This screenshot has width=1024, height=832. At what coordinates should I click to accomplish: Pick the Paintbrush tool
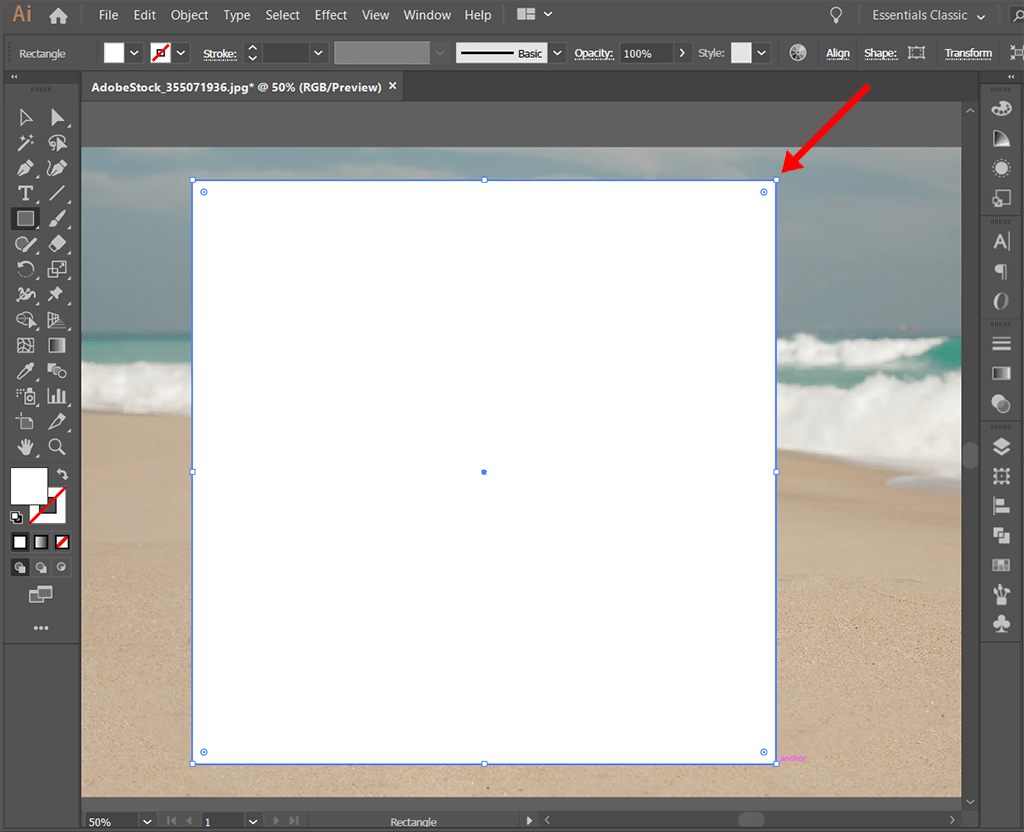click(57, 219)
